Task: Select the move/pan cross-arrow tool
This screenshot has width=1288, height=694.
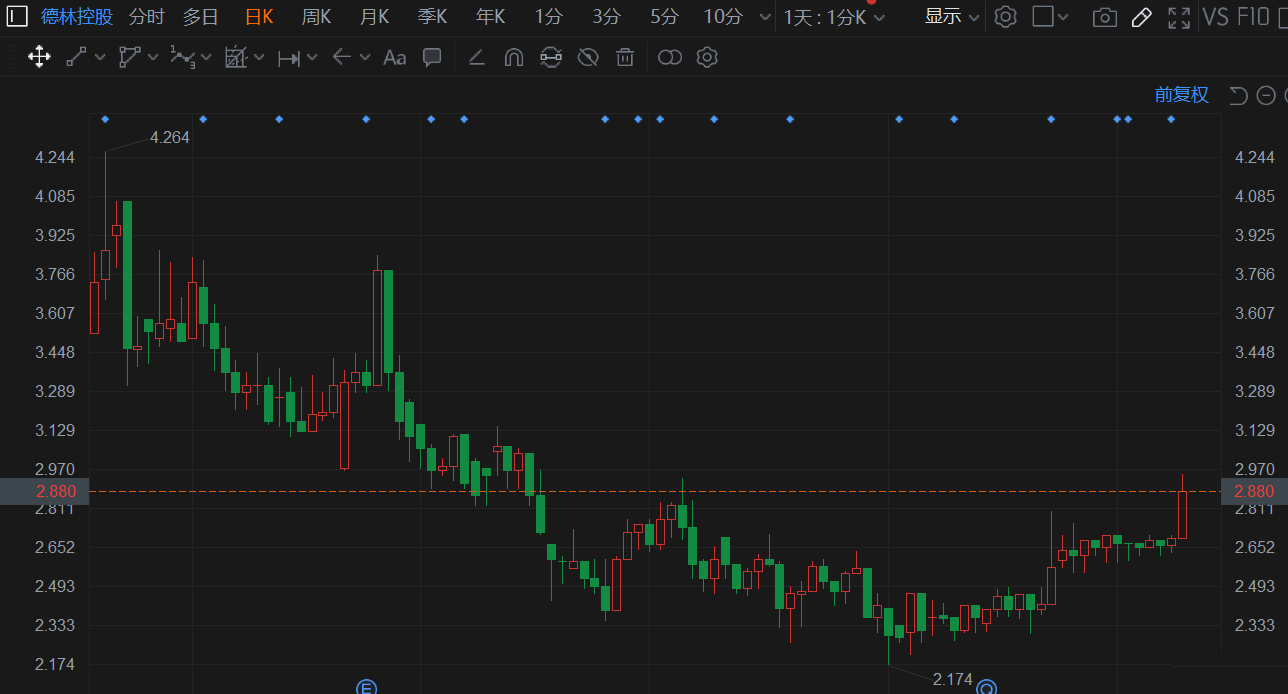Action: tap(39, 57)
